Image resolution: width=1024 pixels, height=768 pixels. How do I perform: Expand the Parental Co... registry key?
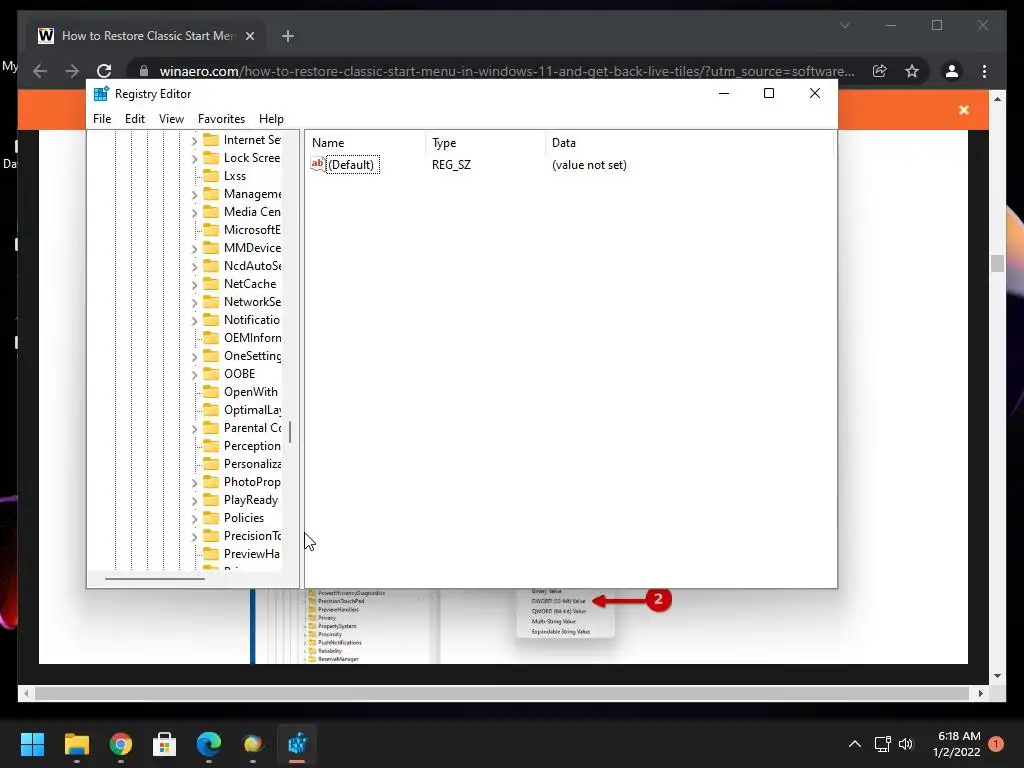click(194, 428)
